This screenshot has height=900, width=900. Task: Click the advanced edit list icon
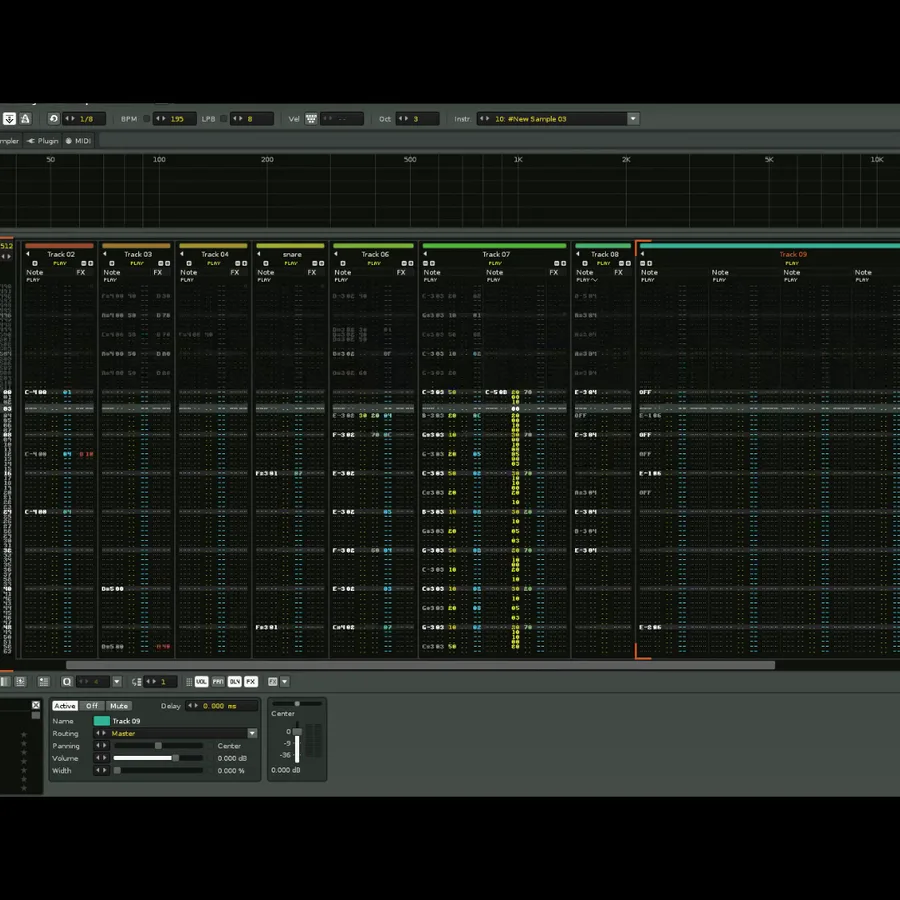(44, 681)
